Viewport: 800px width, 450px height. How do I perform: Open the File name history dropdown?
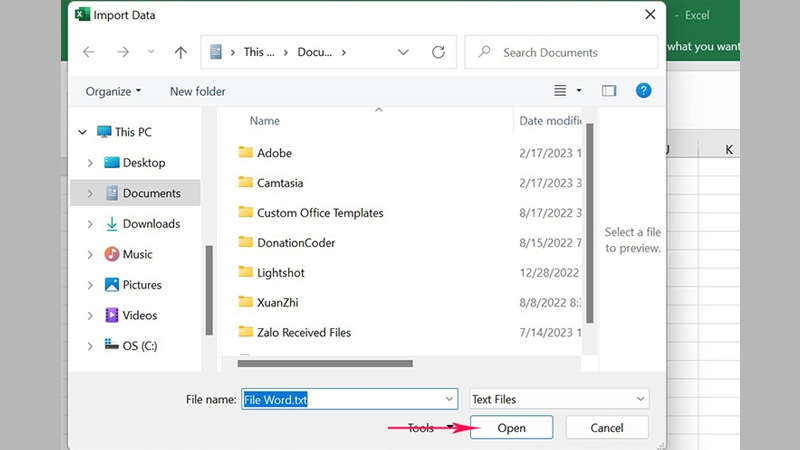448,399
